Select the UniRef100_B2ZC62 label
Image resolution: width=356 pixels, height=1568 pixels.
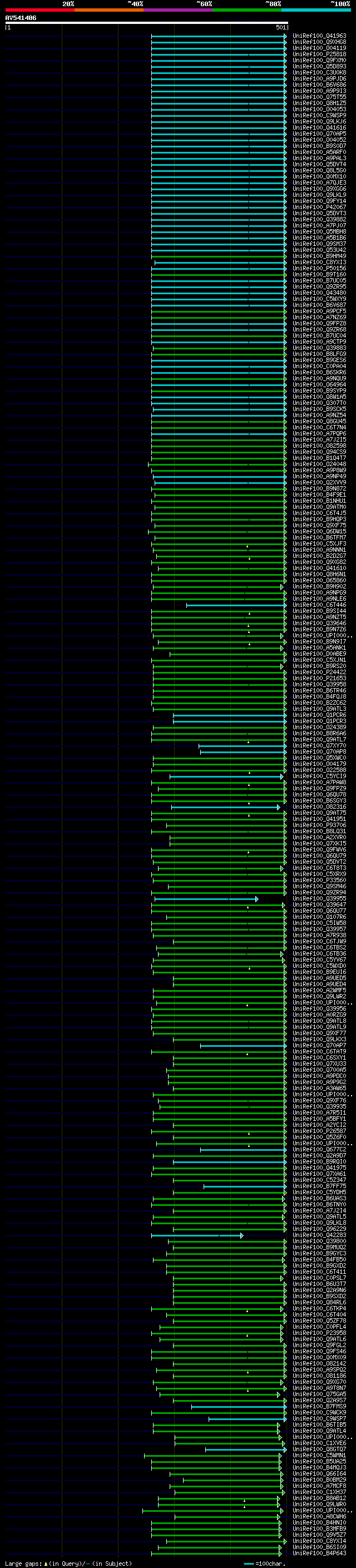pyautogui.click(x=319, y=703)
